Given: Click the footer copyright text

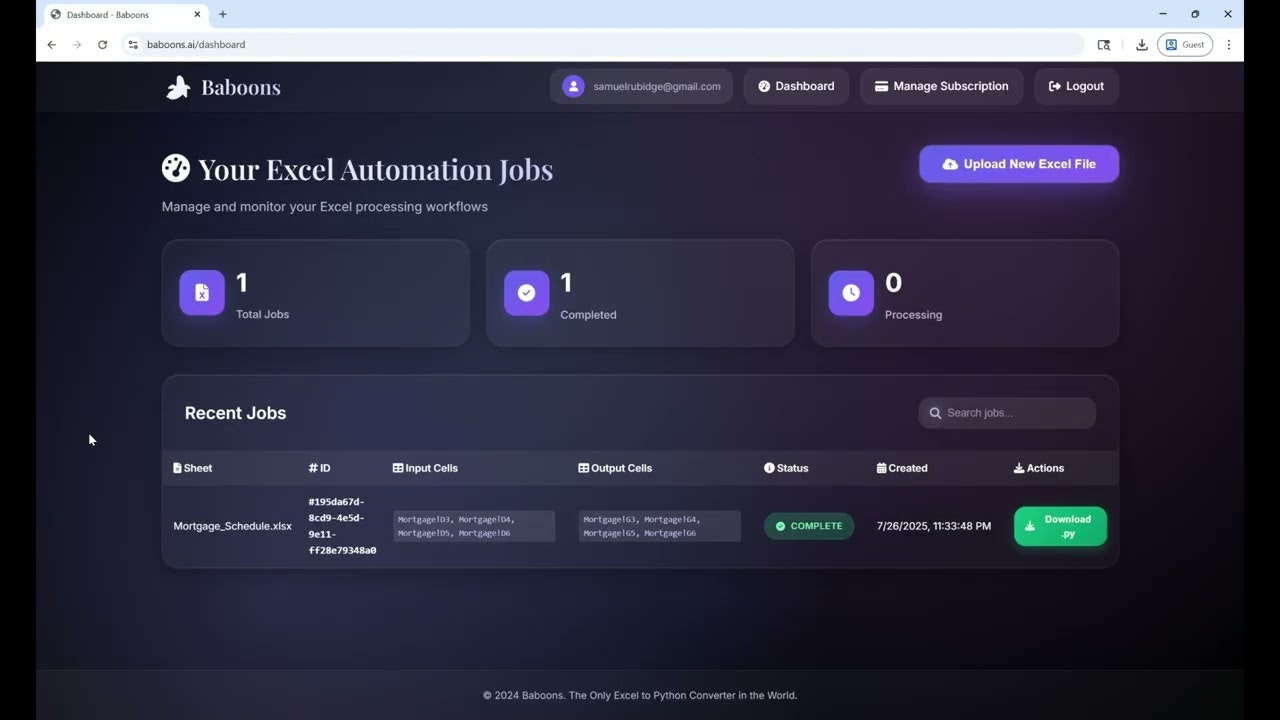Looking at the screenshot, I should pyautogui.click(x=640, y=695).
